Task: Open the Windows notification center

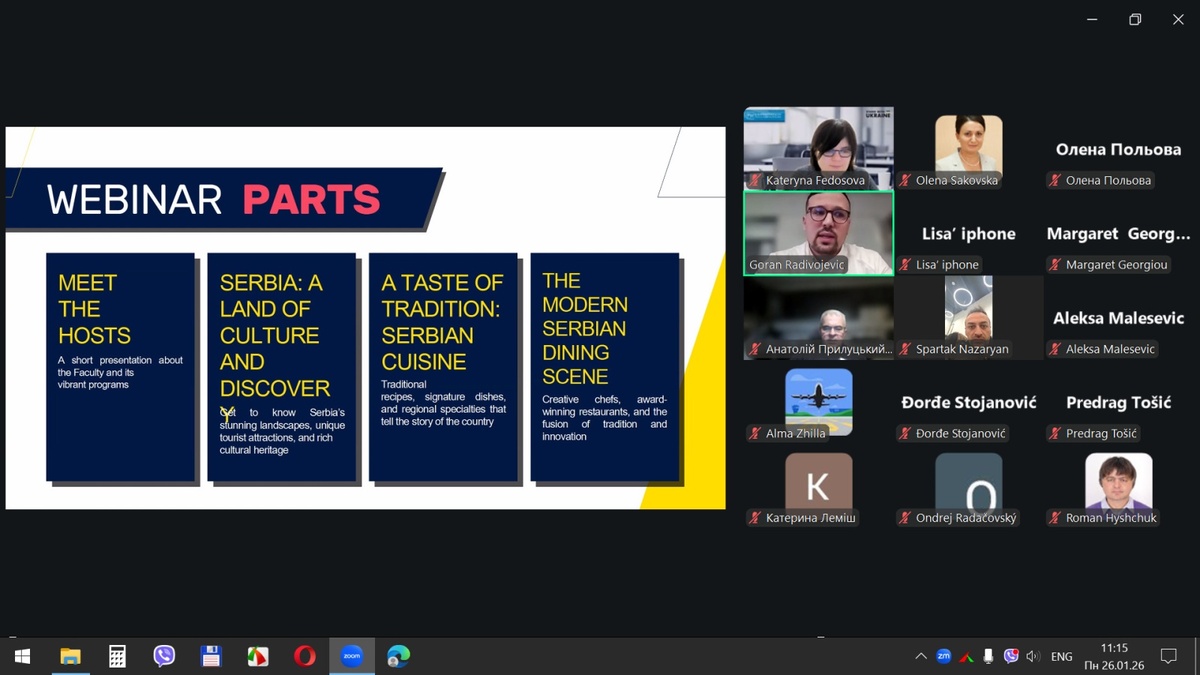Action: pos(1168,656)
